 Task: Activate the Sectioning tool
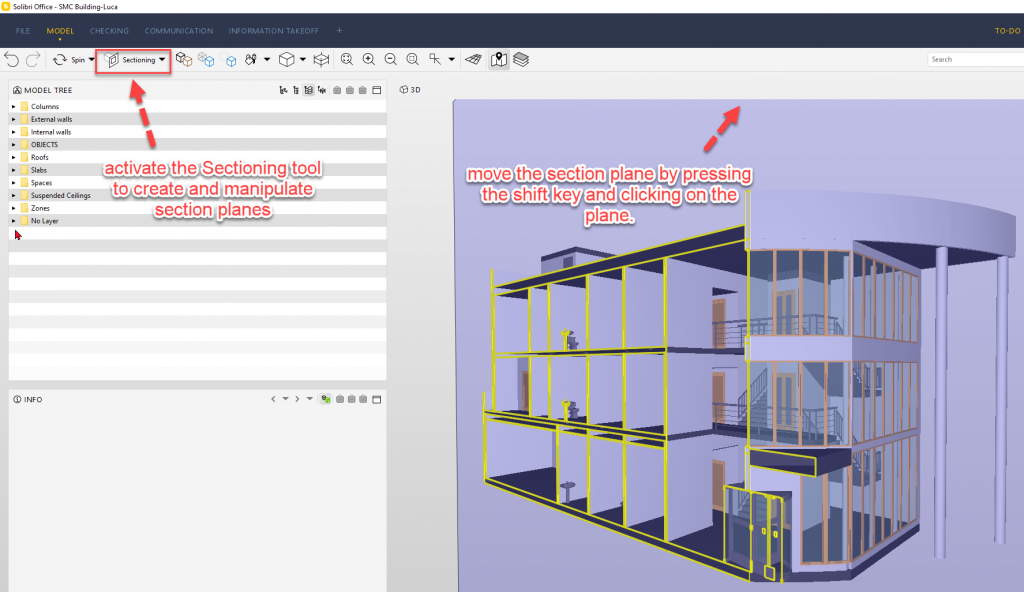[130, 59]
